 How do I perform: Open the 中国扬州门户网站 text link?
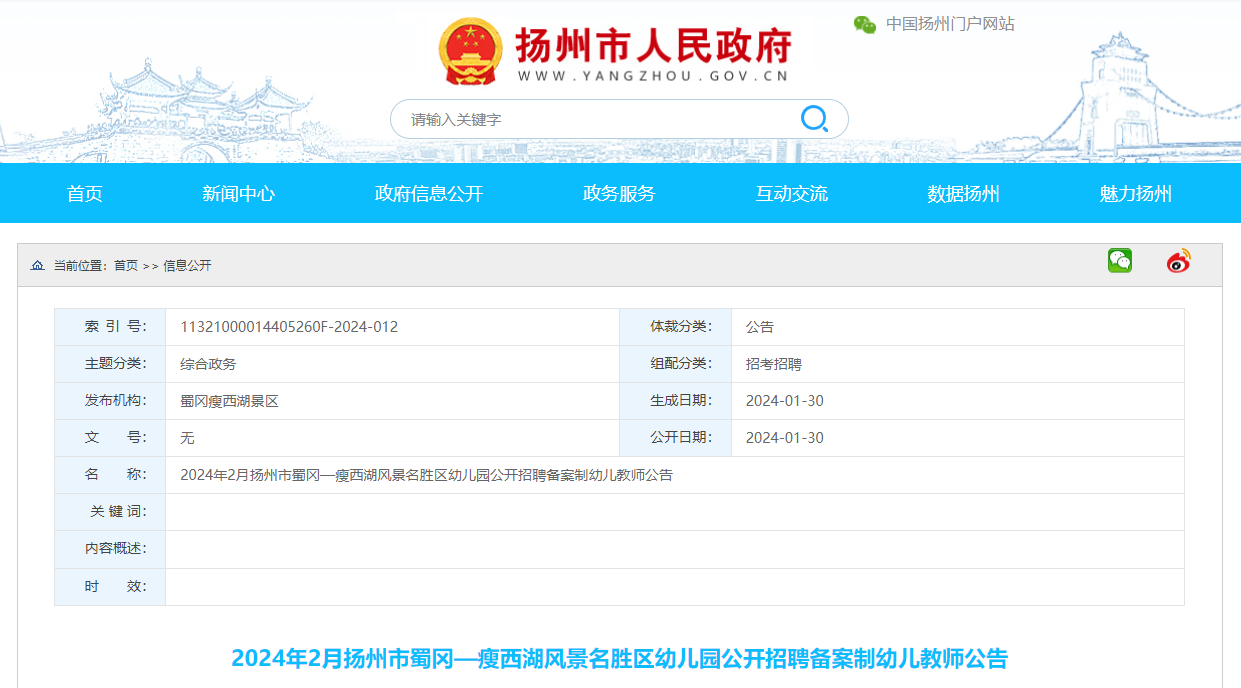949,24
